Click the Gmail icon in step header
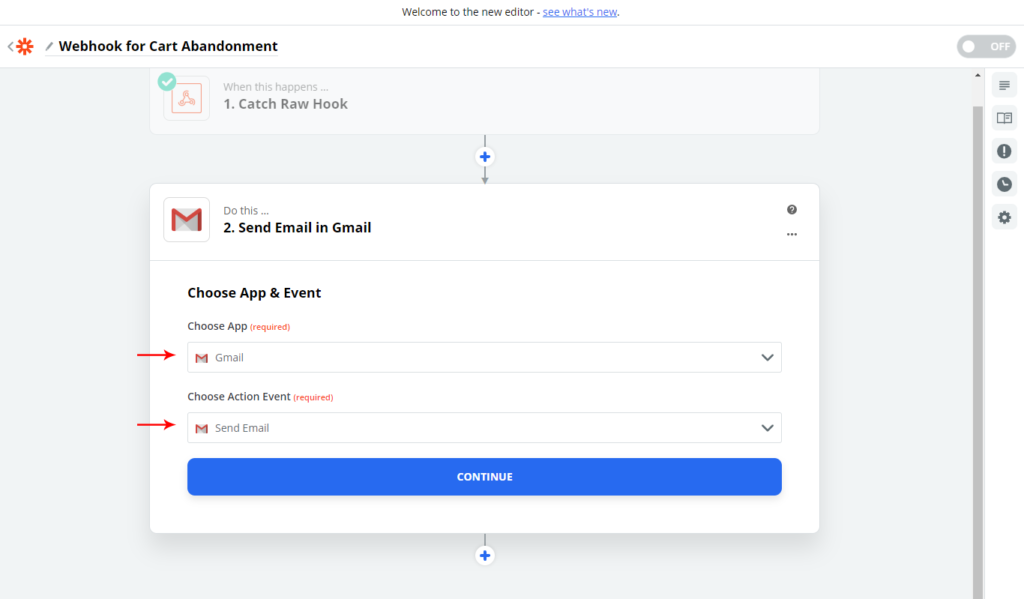Image resolution: width=1024 pixels, height=599 pixels. click(187, 220)
